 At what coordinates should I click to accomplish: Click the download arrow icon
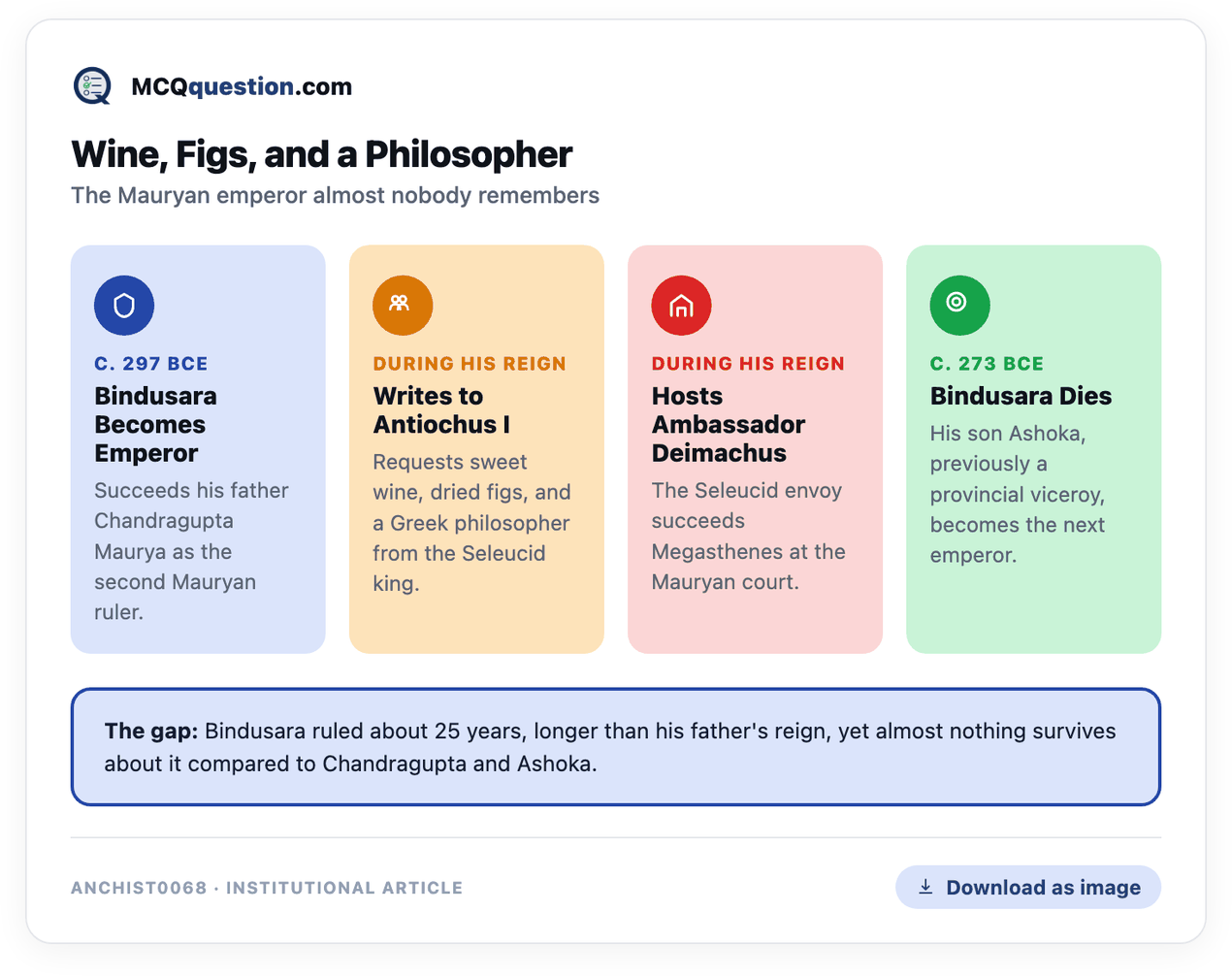pos(925,887)
